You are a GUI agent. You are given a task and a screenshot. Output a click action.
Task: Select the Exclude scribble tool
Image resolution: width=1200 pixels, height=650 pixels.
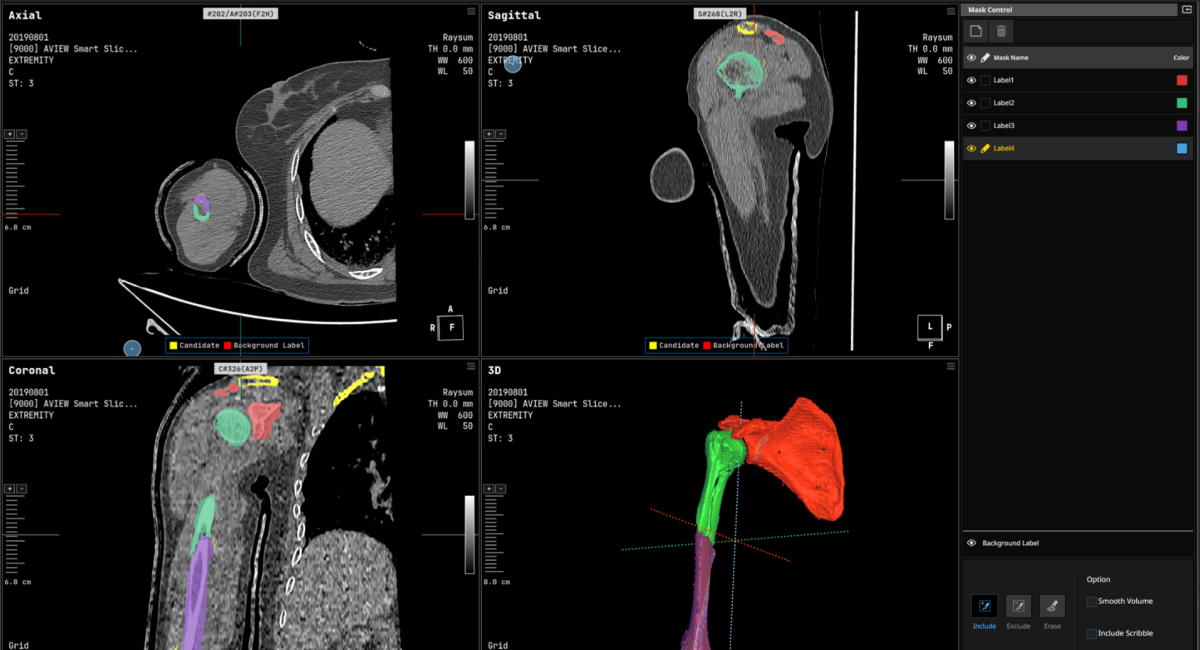(x=1018, y=606)
